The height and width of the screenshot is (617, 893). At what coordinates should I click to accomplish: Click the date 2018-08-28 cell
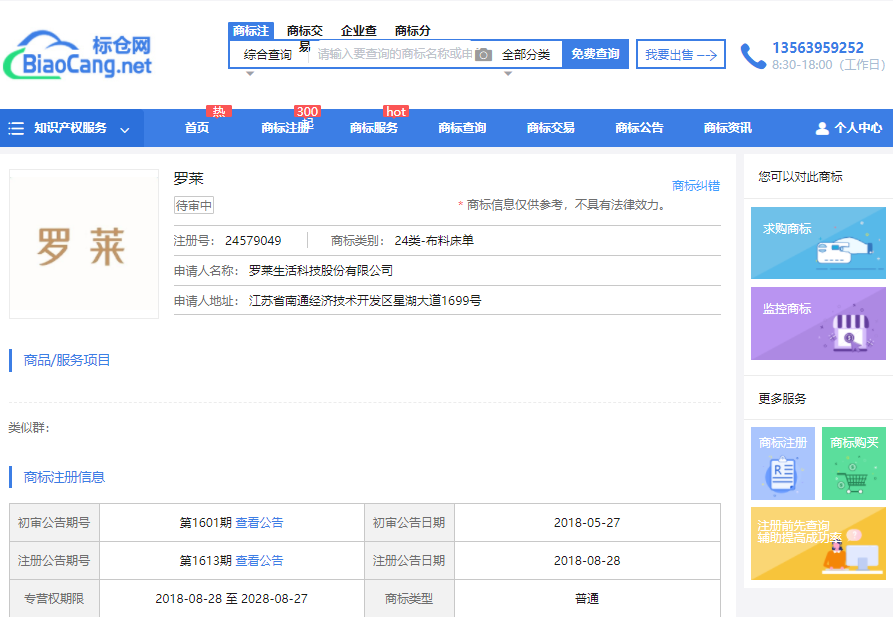[x=587, y=561]
